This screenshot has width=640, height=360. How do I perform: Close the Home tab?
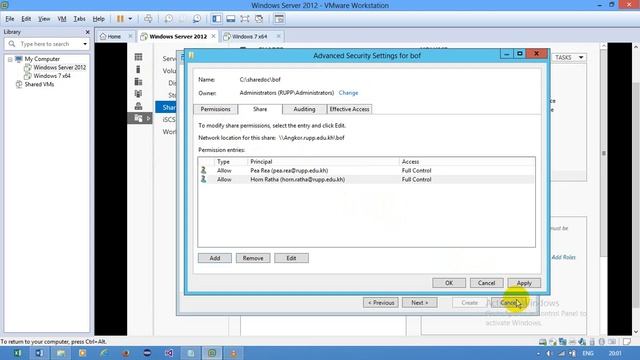(130, 36)
